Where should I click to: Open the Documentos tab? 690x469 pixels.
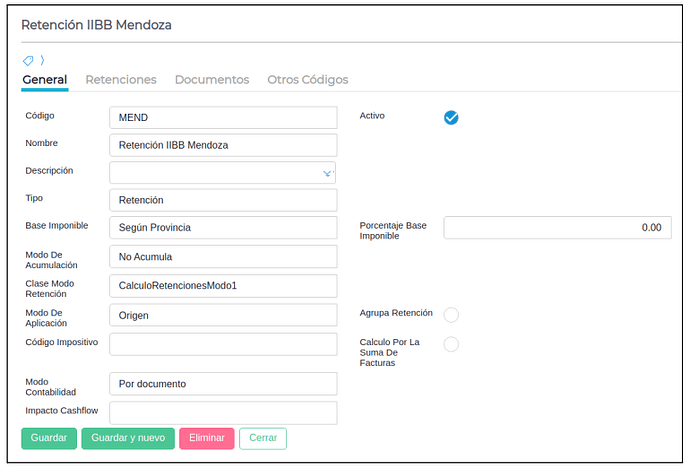(212, 80)
